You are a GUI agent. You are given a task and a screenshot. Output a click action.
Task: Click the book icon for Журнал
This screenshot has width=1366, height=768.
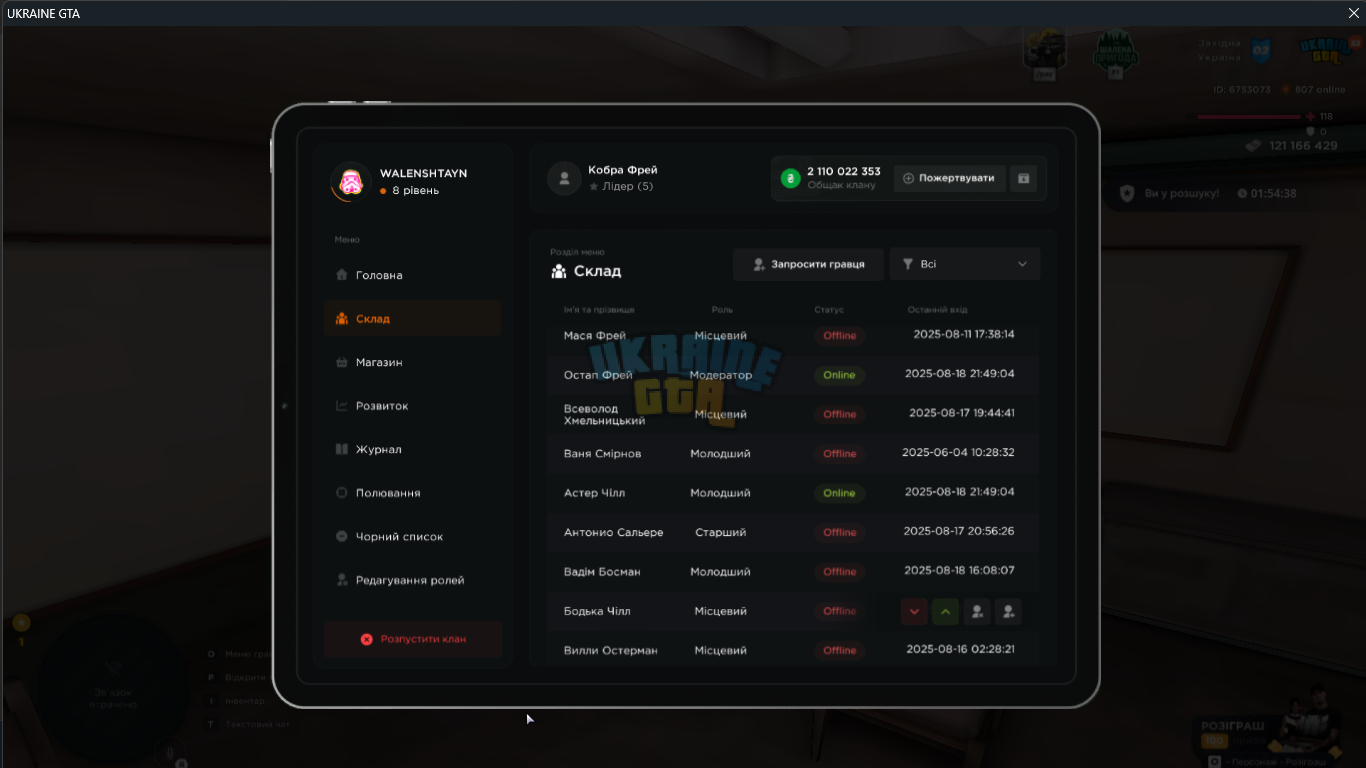tap(342, 449)
